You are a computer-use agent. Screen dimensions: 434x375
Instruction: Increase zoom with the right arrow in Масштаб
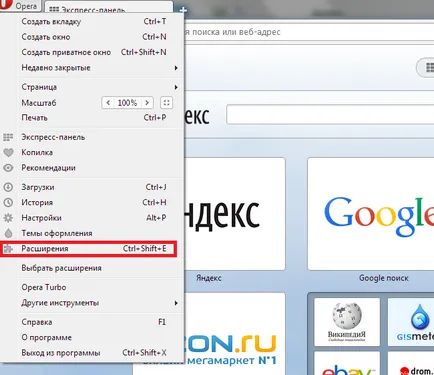pos(147,103)
